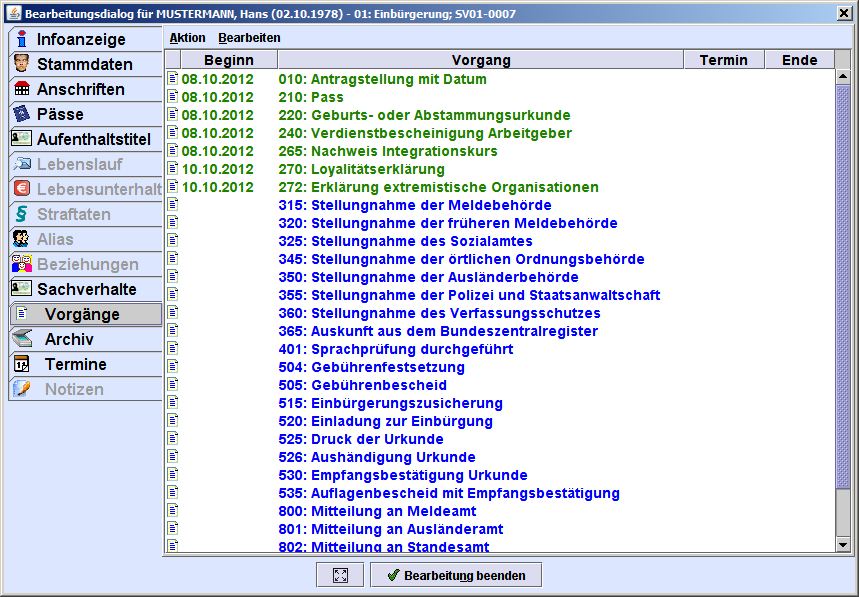
Task: Select 515: Einbürgerungszusicherung
Action: click(391, 403)
